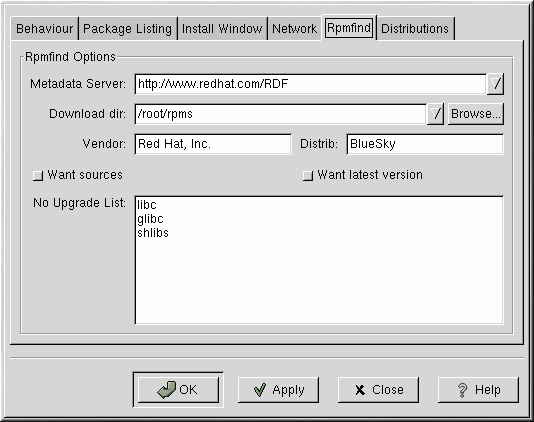Click into the Metadata Server URL field
This screenshot has width=534, height=422.
coord(311,84)
